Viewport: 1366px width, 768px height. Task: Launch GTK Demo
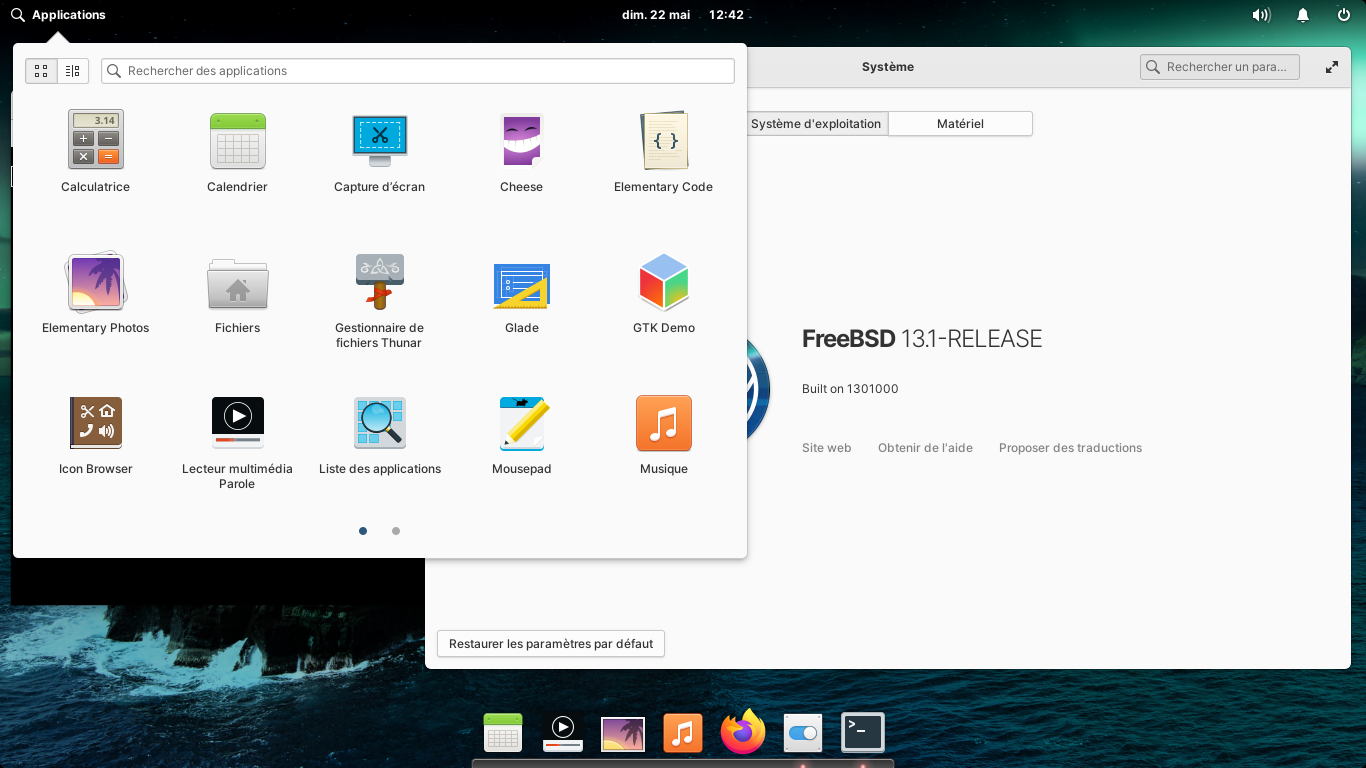[x=663, y=292]
